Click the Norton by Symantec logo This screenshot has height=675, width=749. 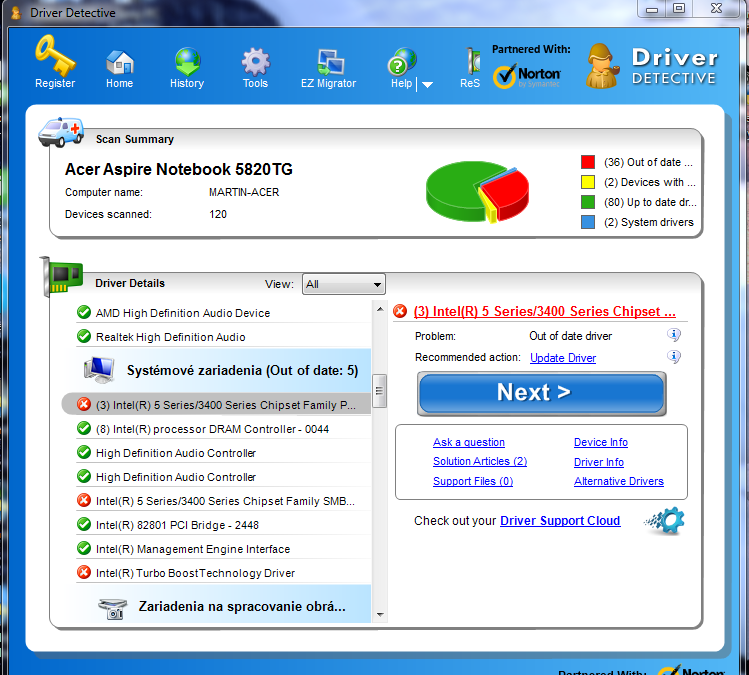[526, 76]
